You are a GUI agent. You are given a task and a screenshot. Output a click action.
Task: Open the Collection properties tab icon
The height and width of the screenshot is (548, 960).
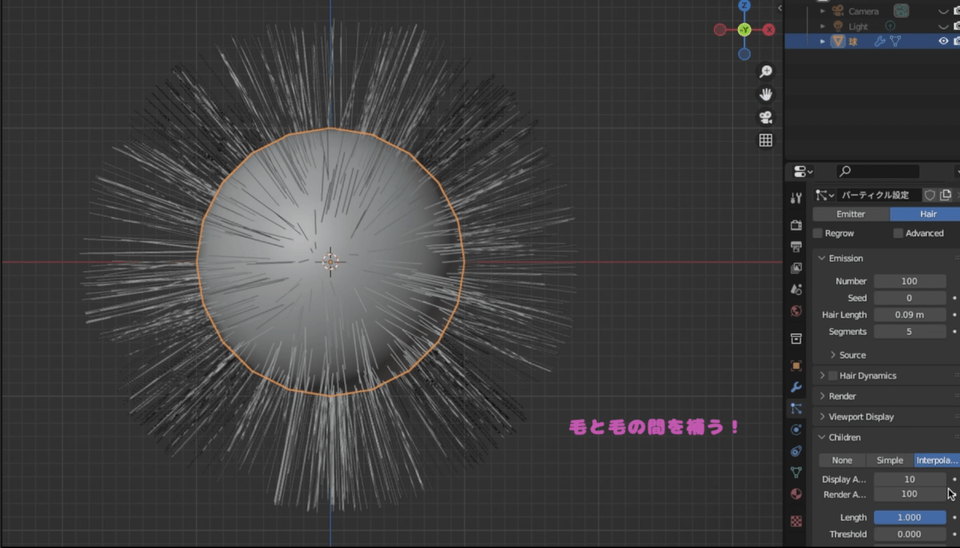[796, 339]
